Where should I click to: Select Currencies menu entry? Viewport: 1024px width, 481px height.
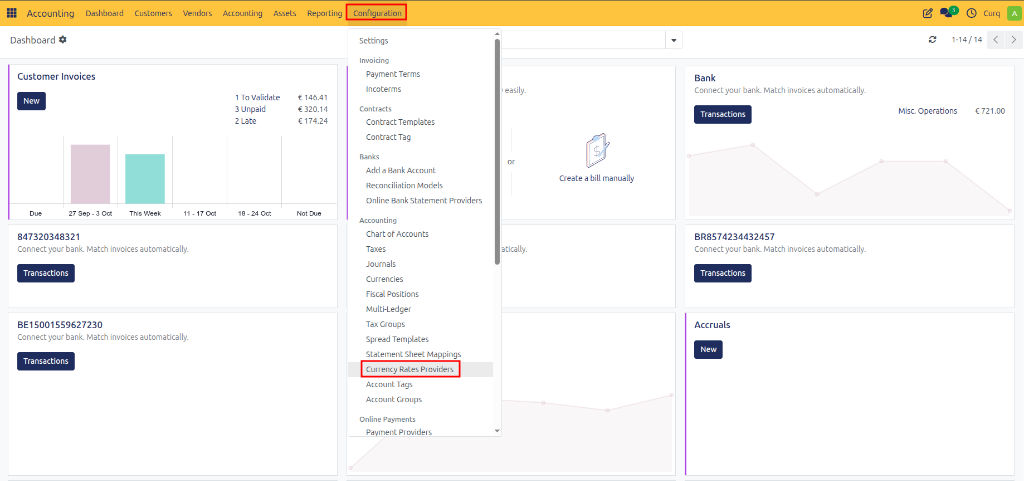(x=385, y=279)
